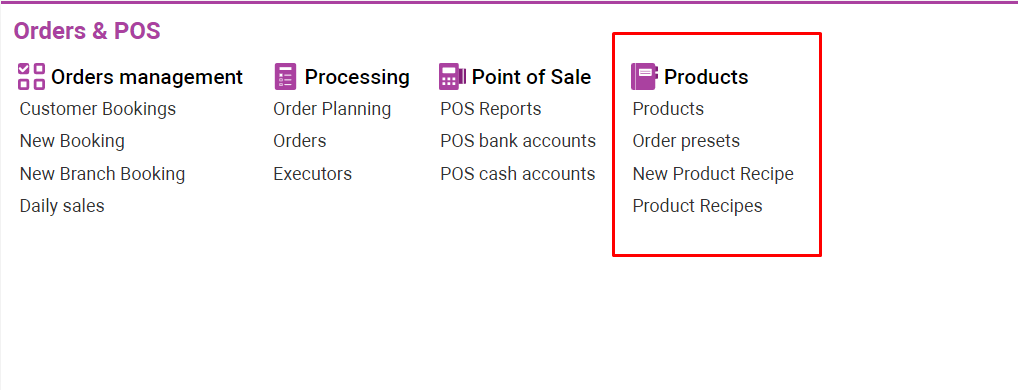Viewport: 1018px width, 390px height.
Task: Select the Orders management section title
Action: click(x=147, y=77)
